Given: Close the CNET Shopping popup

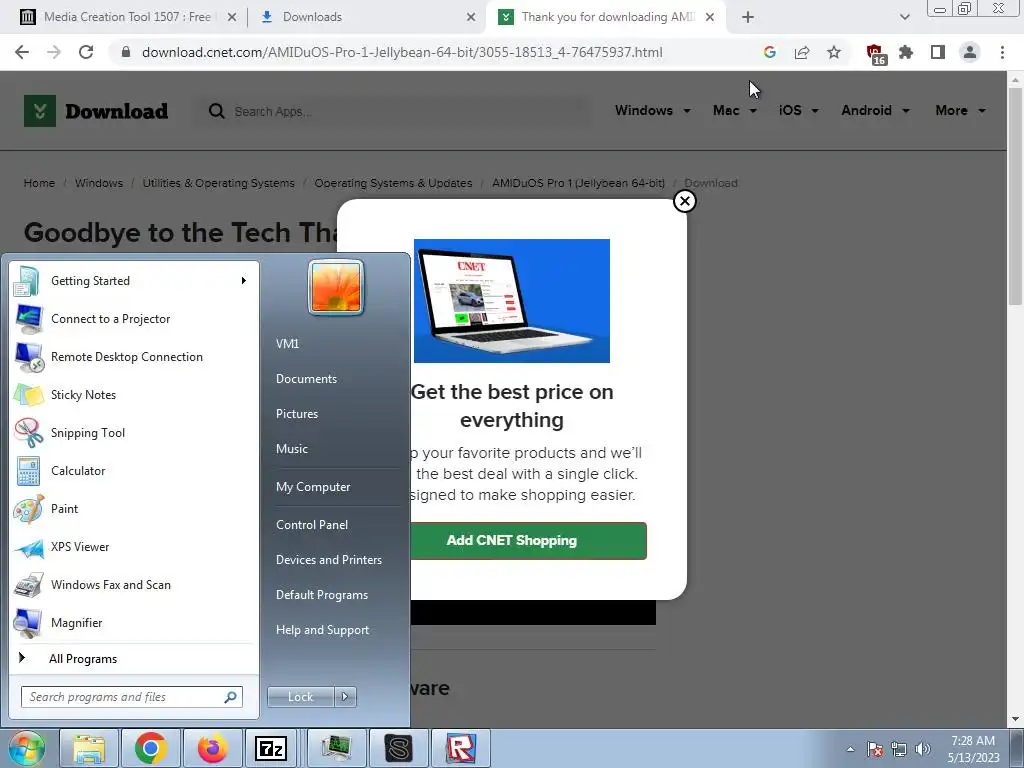Looking at the screenshot, I should pyautogui.click(x=684, y=201).
